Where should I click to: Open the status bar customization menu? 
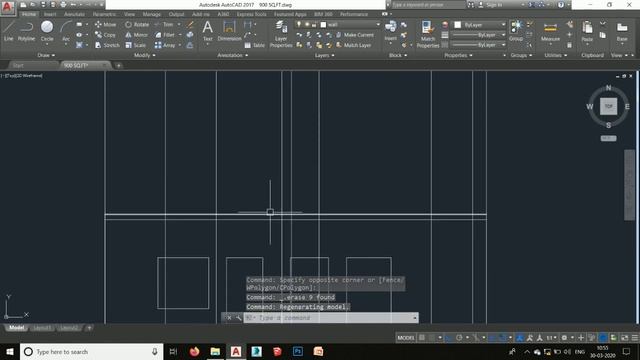(635, 338)
